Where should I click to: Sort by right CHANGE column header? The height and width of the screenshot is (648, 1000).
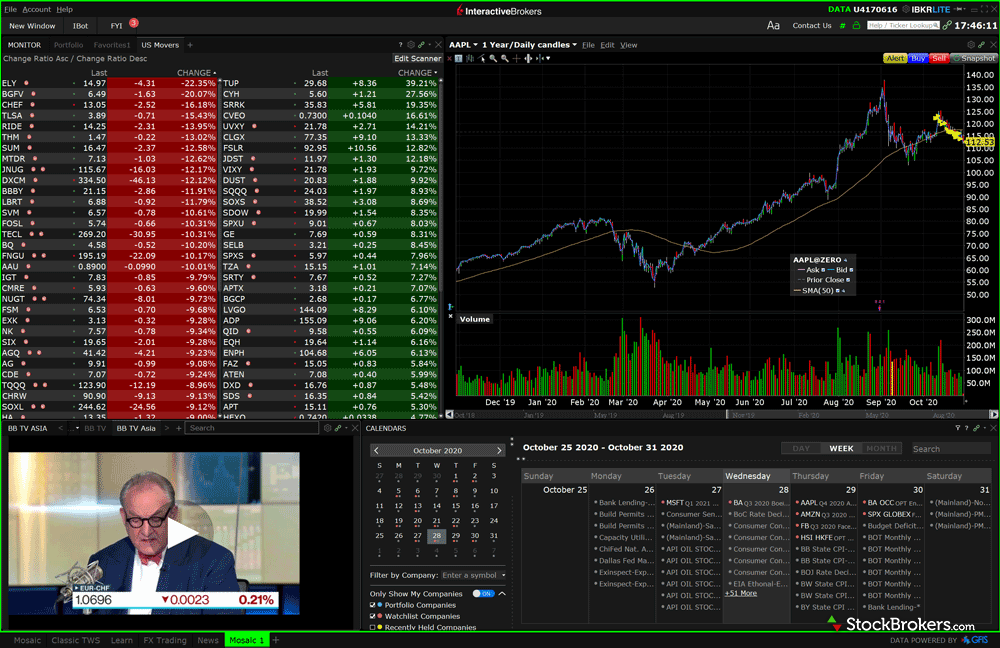[417, 73]
